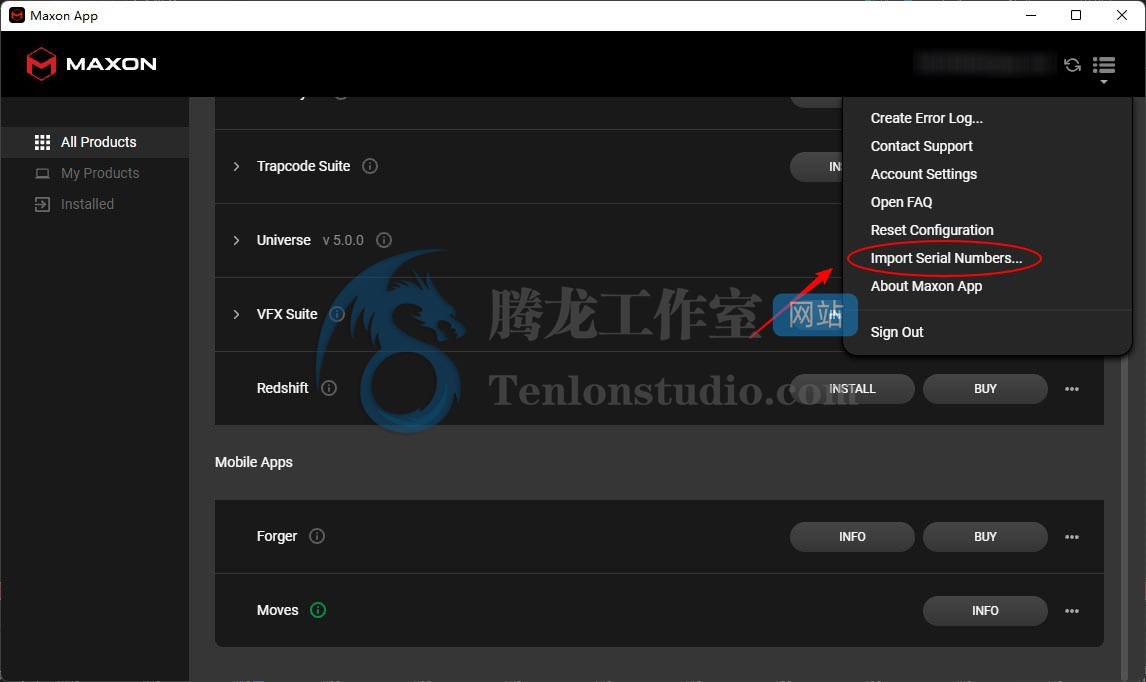Open Moves more options ellipsis
The image size is (1146, 682).
[1071, 610]
